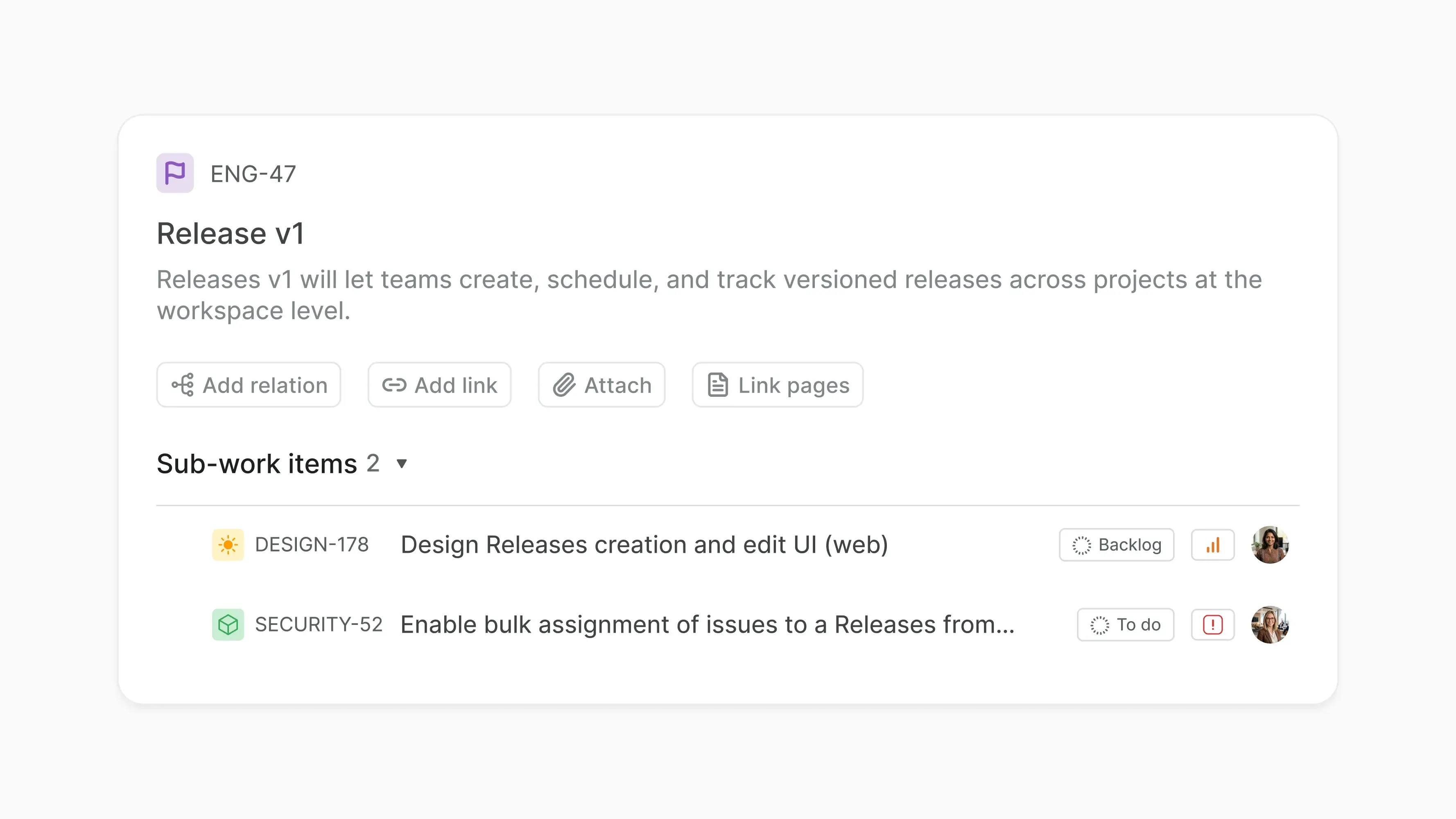Click the ENG-47 identifier label

(253, 174)
